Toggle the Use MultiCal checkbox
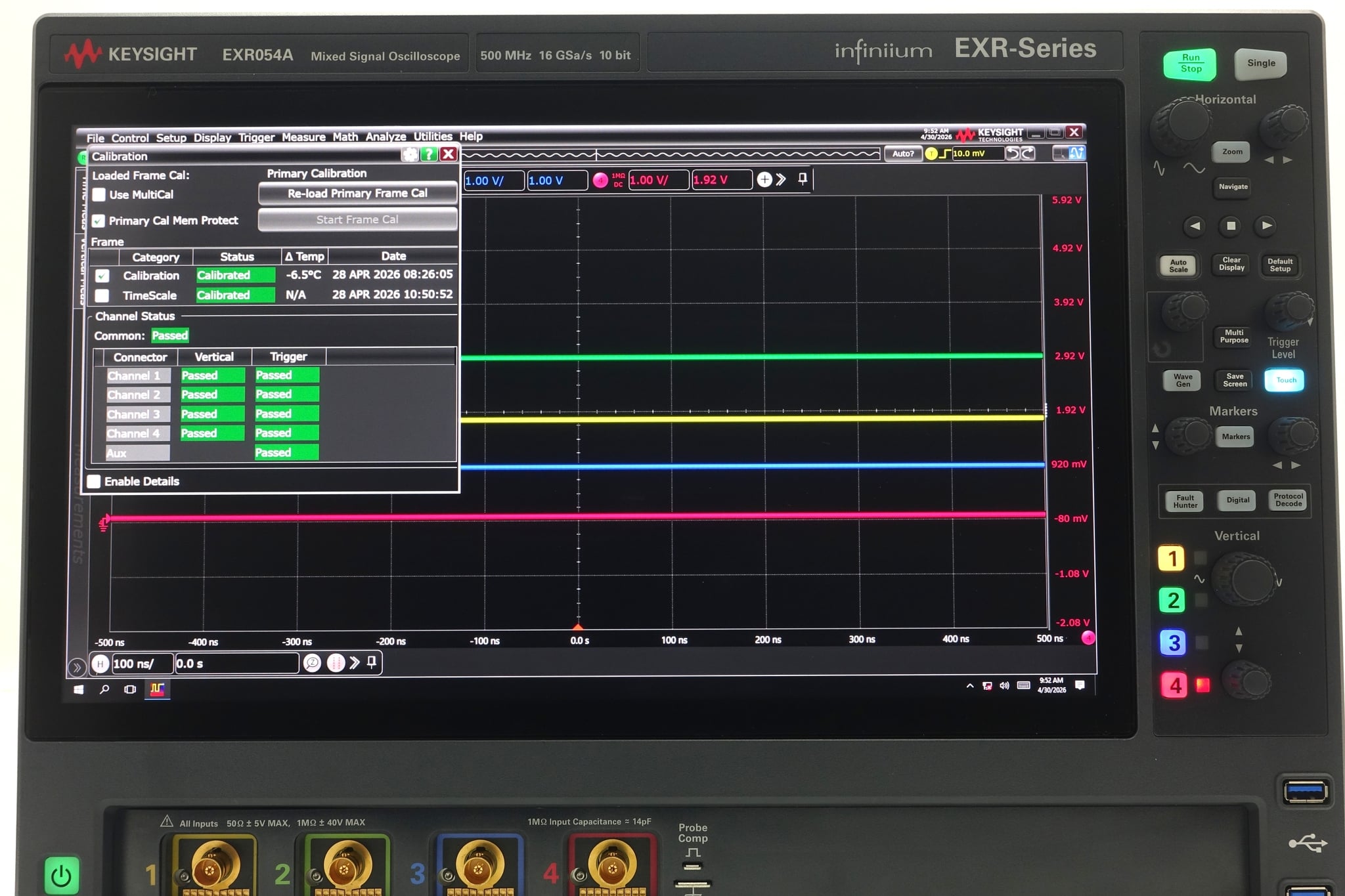 tap(99, 194)
